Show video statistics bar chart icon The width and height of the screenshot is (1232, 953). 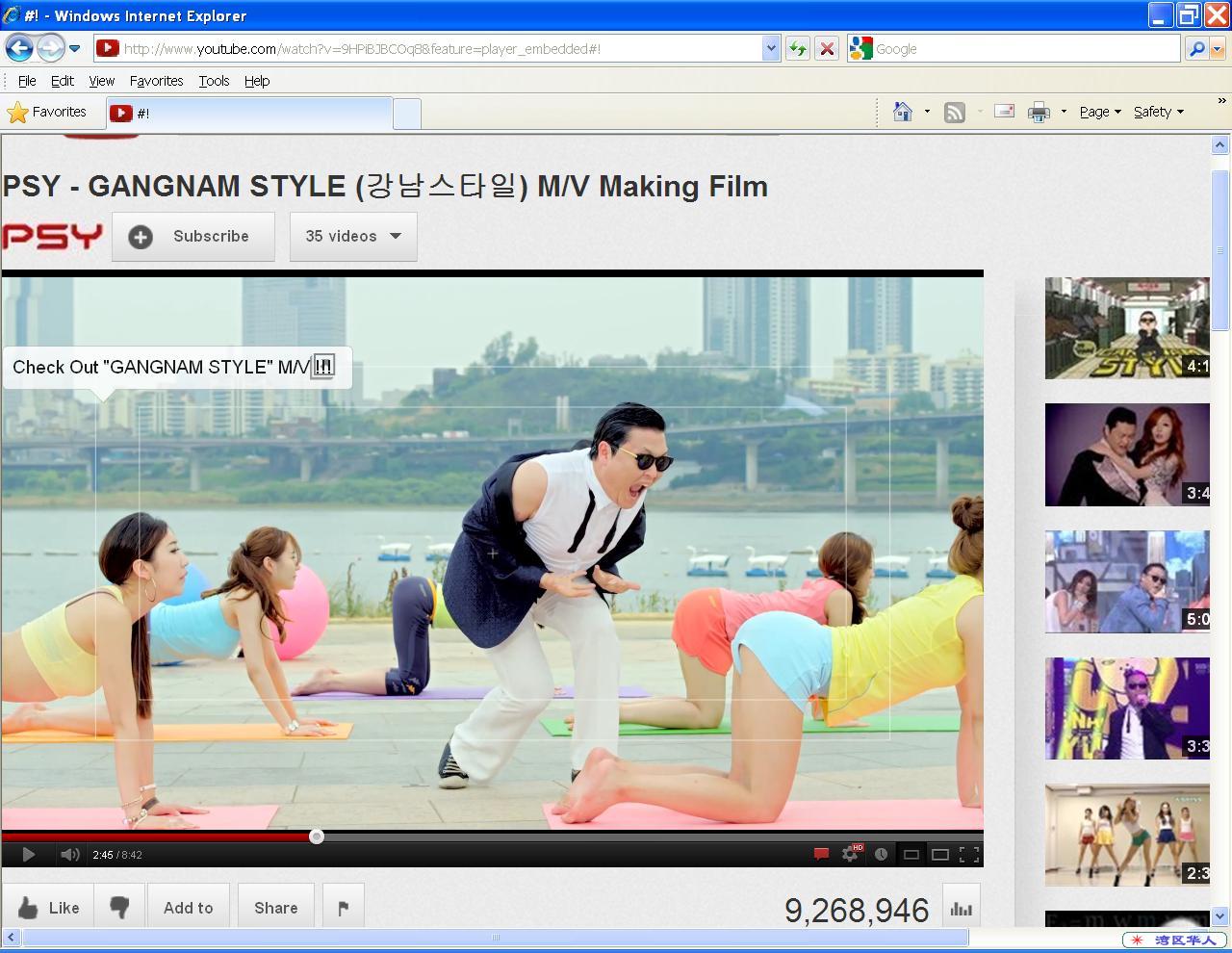click(961, 908)
